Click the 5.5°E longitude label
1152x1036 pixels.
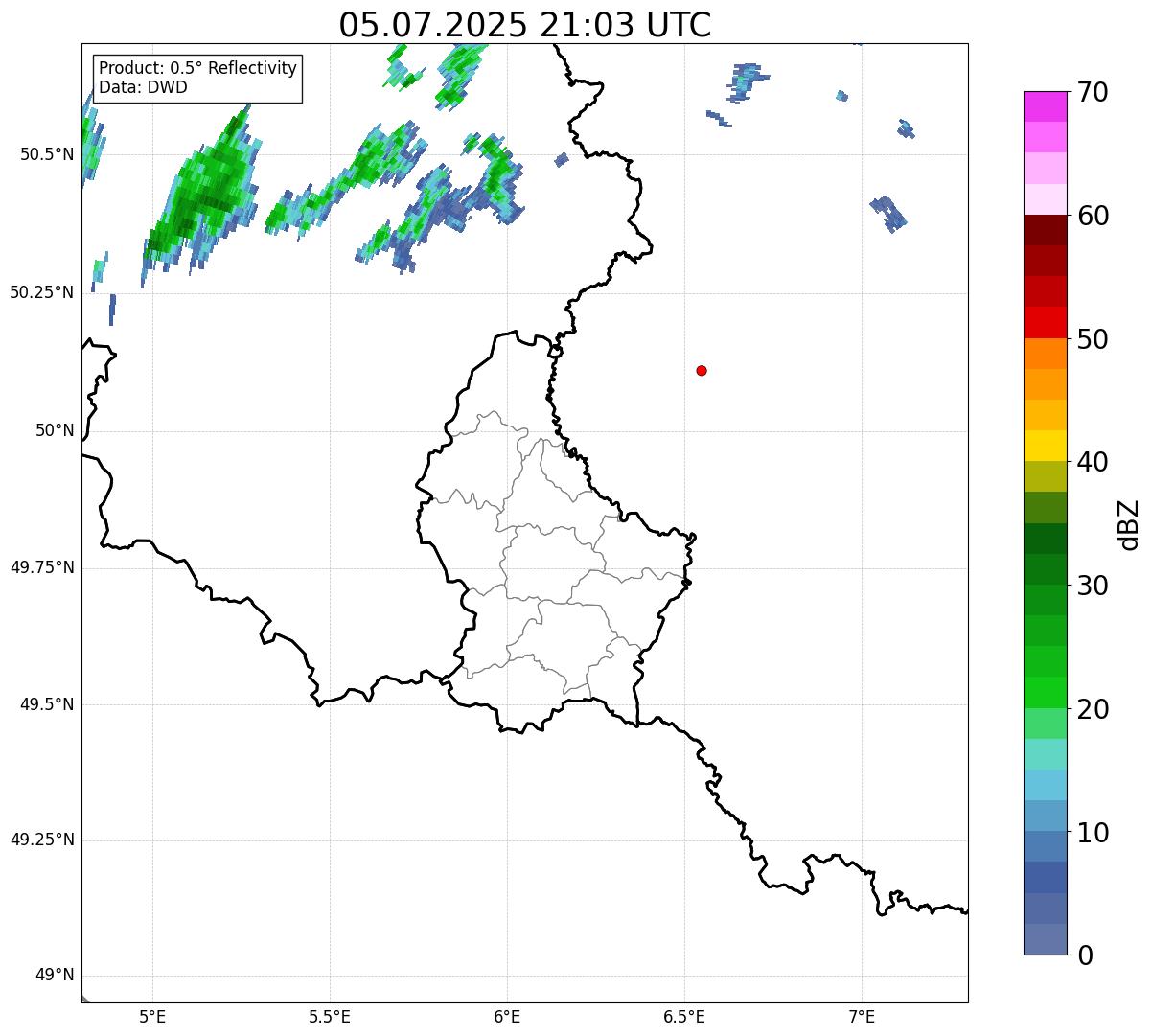[330, 1017]
